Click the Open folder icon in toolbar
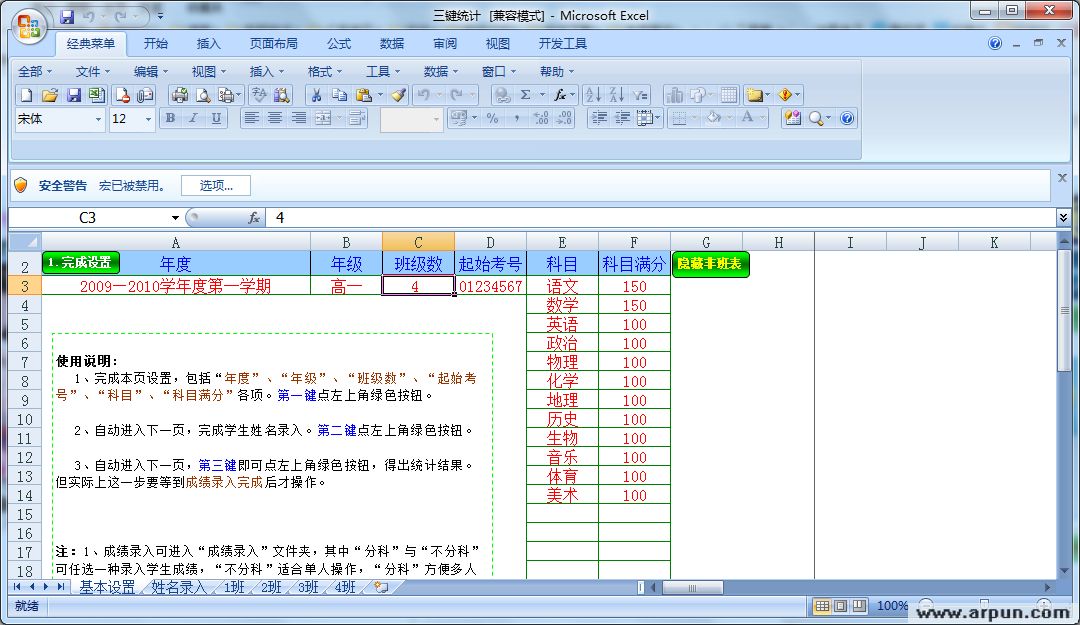The image size is (1080, 625). [49, 95]
